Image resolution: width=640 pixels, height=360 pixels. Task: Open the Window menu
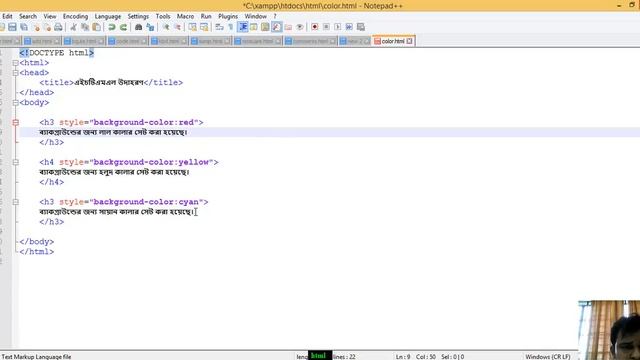tap(256, 16)
